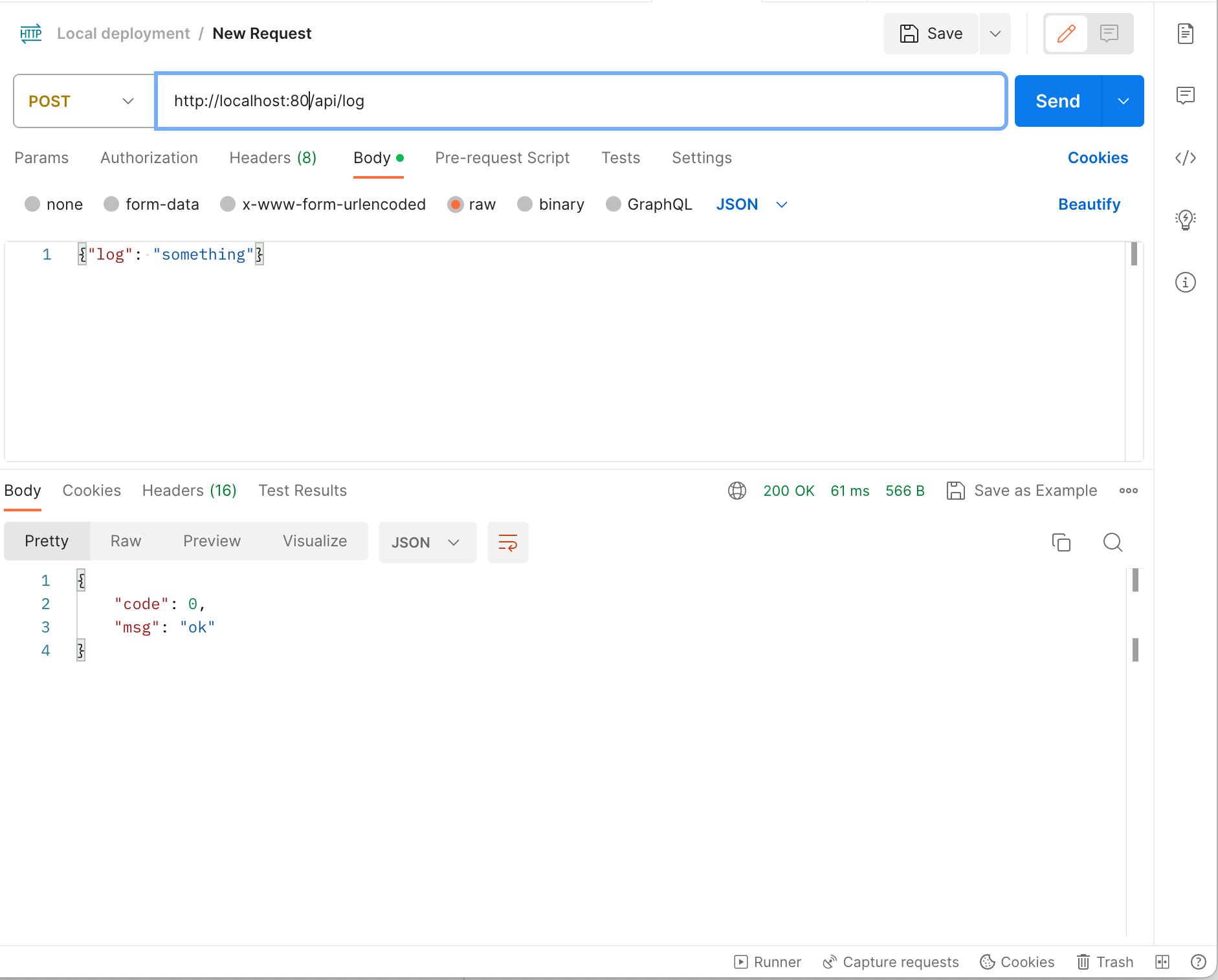Select Raw response view
This screenshot has height=980, width=1218.
126,541
